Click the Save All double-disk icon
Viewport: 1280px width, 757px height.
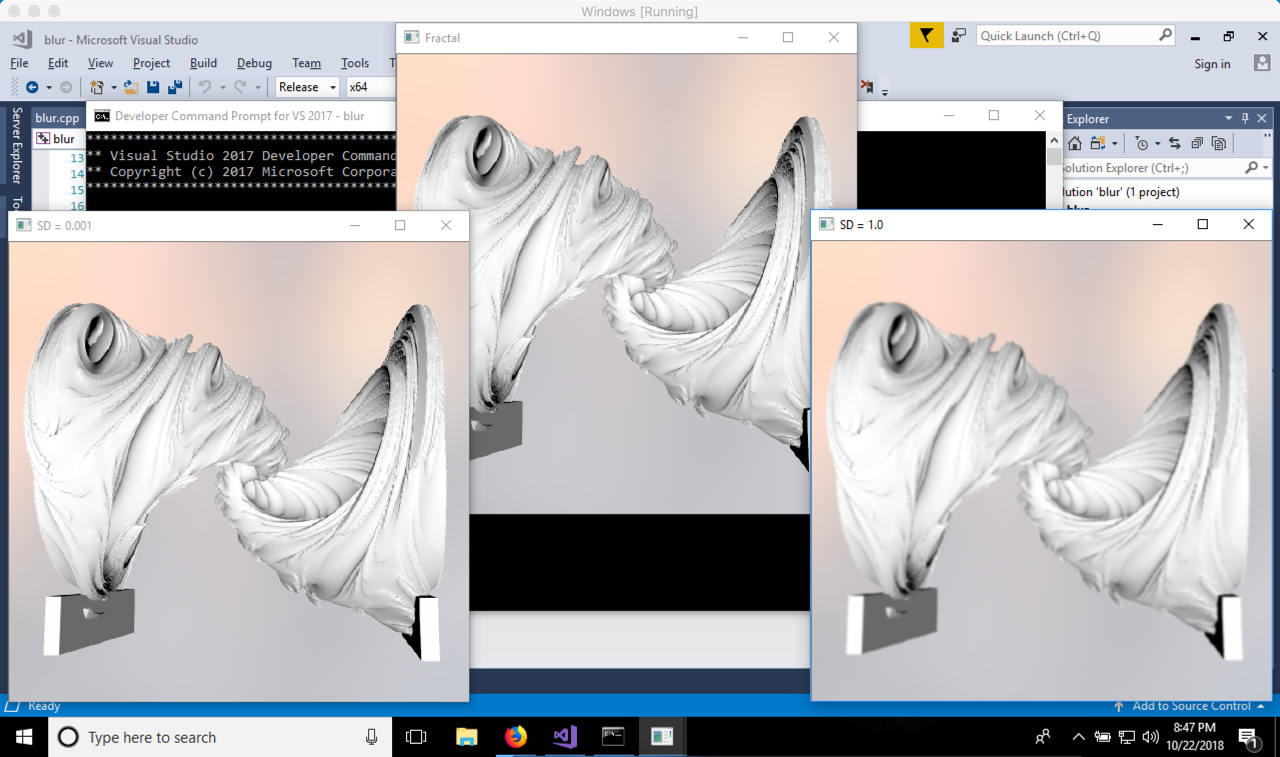(175, 87)
